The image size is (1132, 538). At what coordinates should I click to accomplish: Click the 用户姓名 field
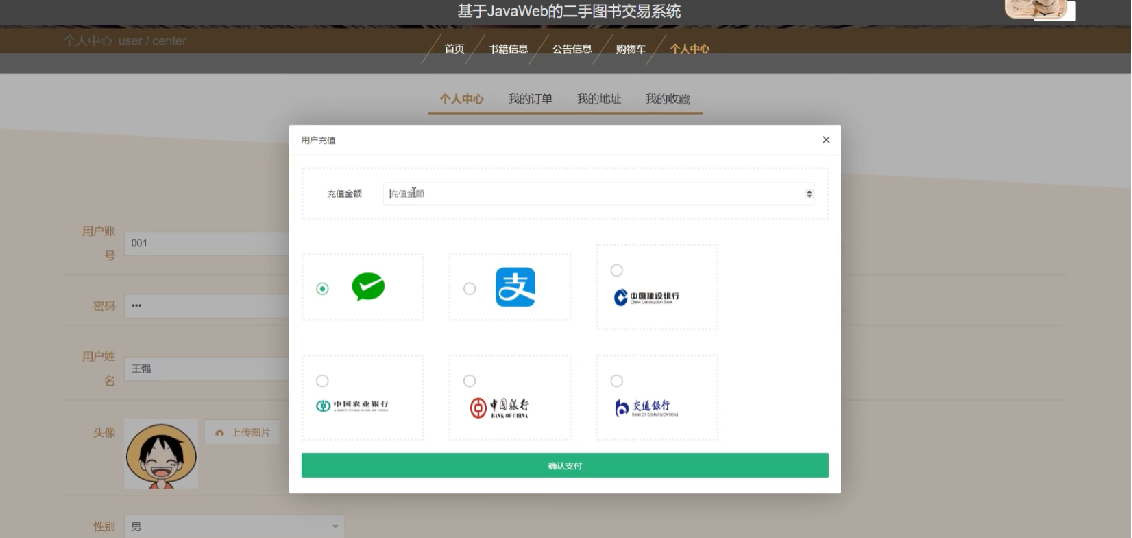207,369
